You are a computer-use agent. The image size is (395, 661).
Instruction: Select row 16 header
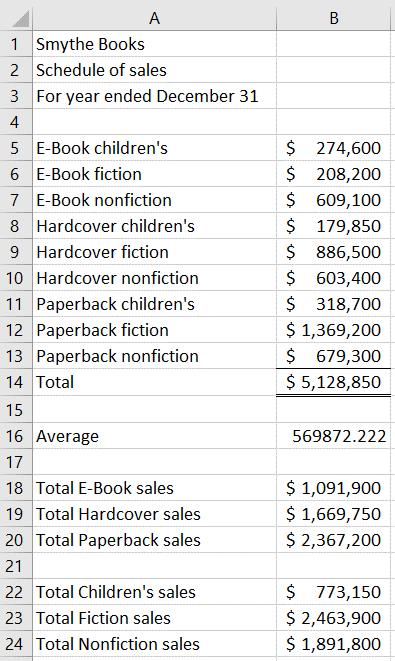point(16,436)
